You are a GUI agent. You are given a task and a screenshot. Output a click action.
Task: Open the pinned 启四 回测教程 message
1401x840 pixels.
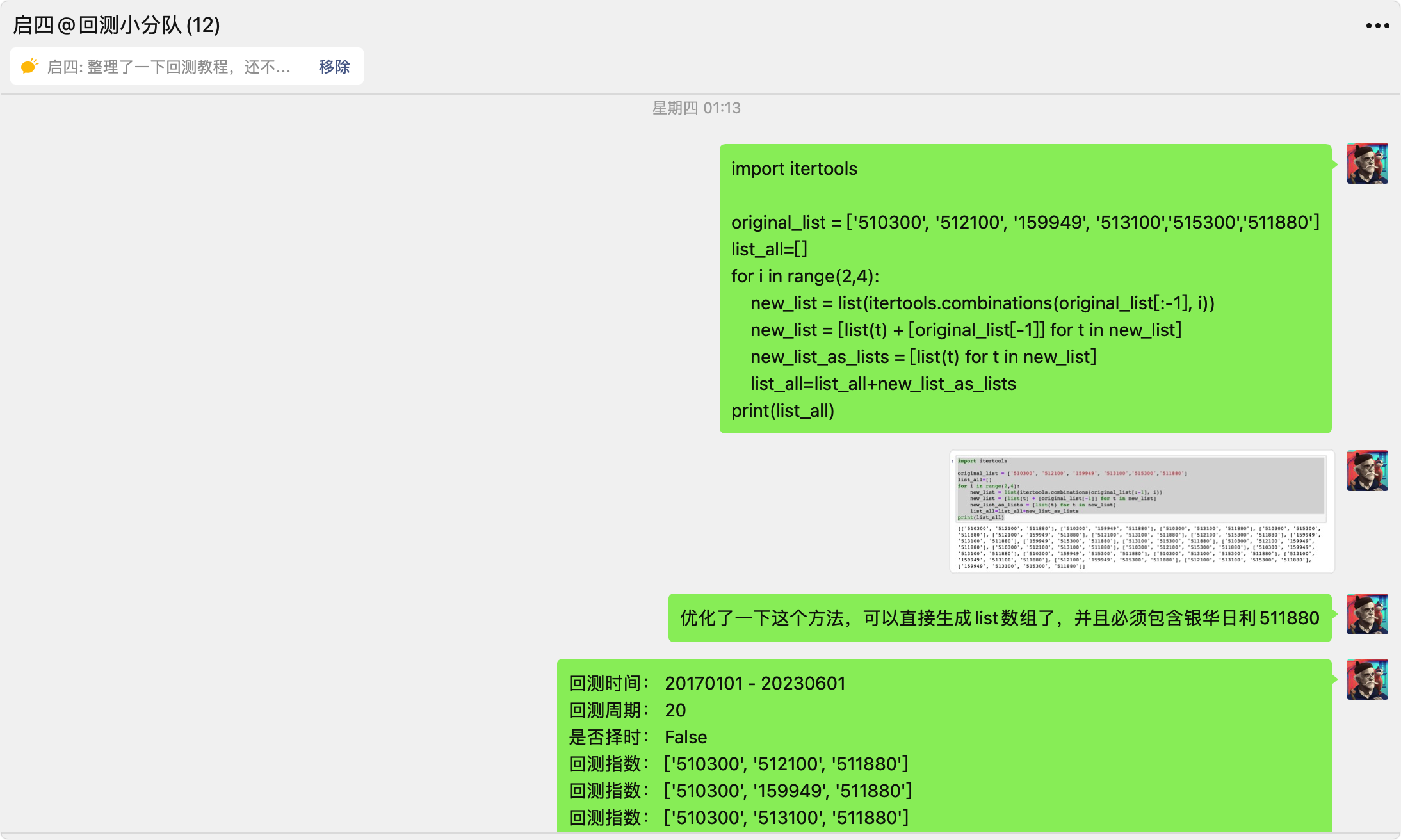click(169, 67)
